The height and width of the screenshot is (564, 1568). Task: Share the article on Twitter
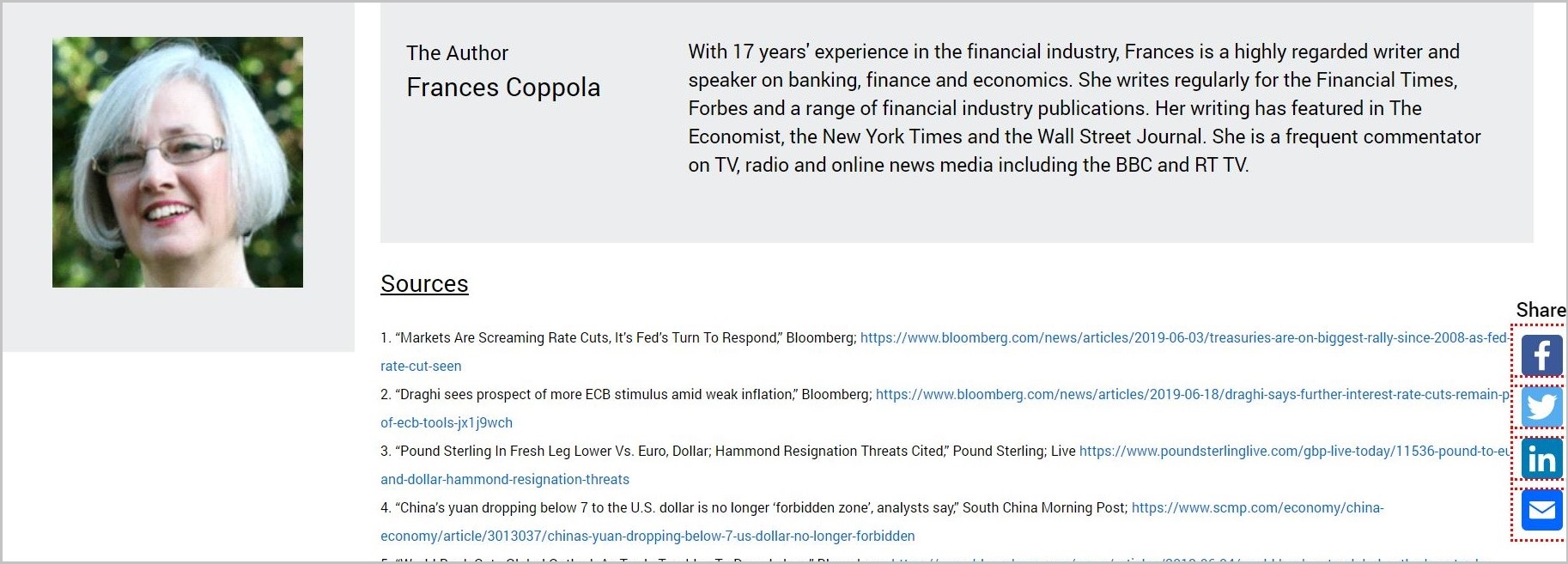point(1541,406)
